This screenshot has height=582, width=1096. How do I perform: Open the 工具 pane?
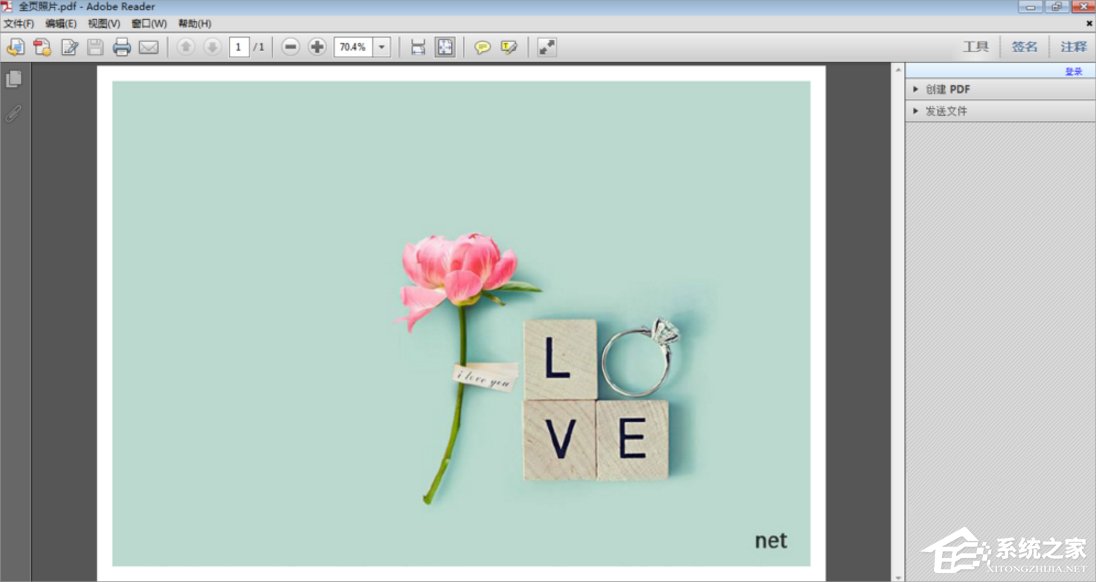(x=975, y=47)
